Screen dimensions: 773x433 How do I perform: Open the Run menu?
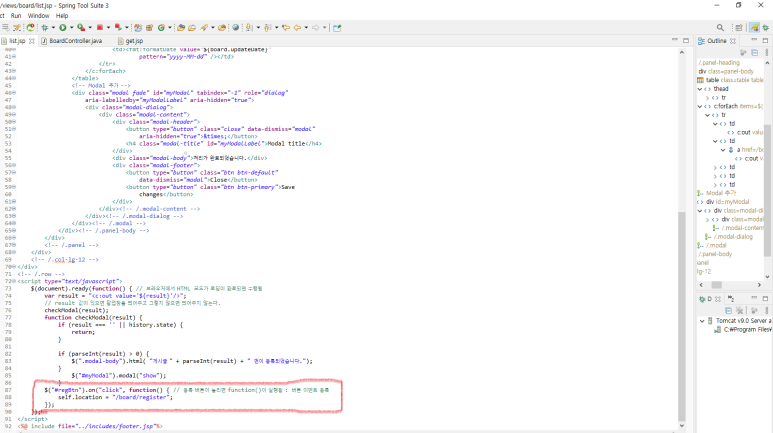coord(16,16)
